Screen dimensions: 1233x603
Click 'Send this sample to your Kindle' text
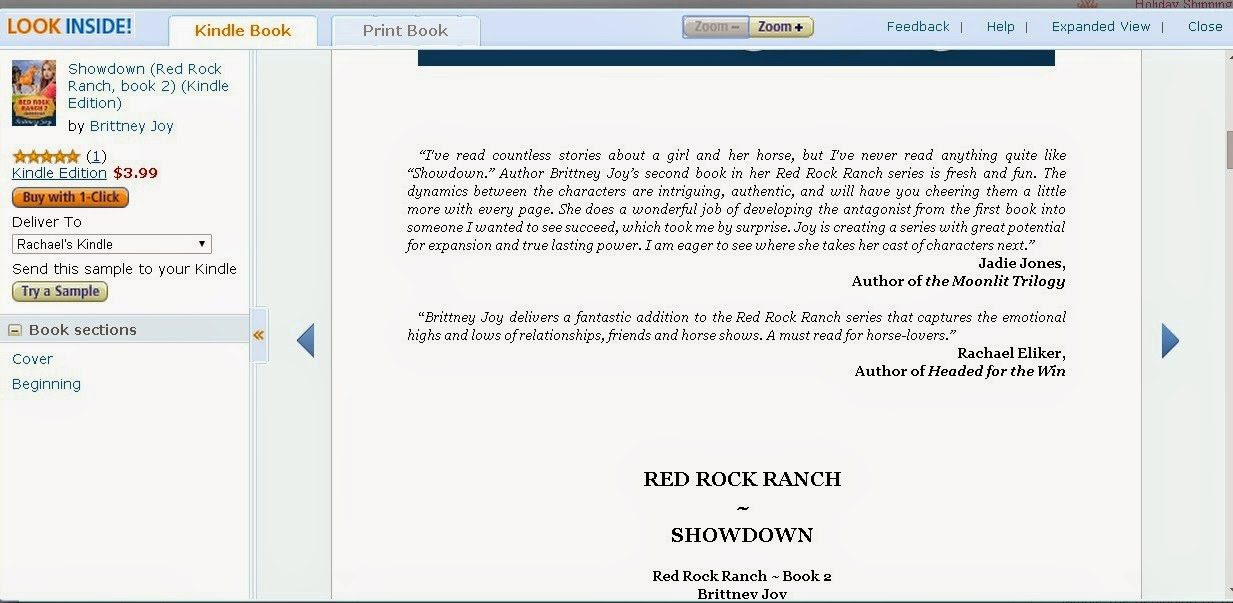tap(124, 269)
